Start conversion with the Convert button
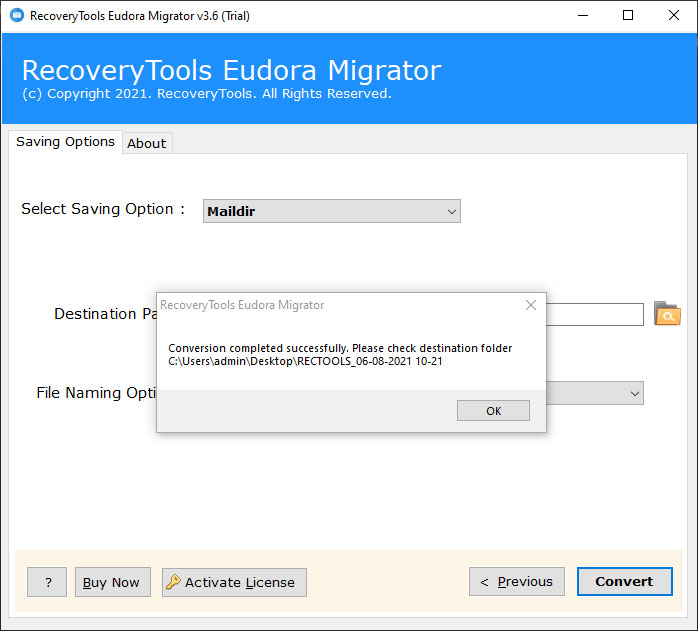The height and width of the screenshot is (631, 698). [625, 582]
